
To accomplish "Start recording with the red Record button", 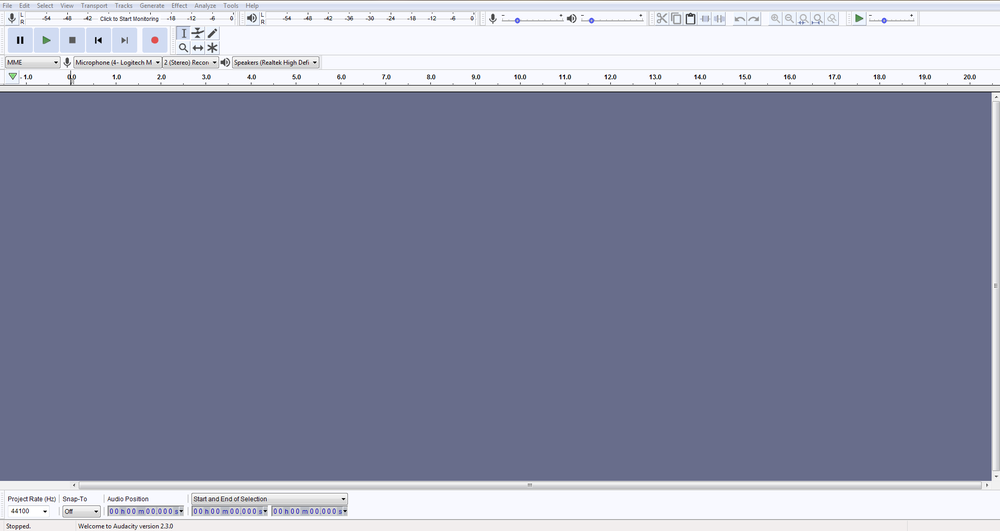I will coord(154,40).
